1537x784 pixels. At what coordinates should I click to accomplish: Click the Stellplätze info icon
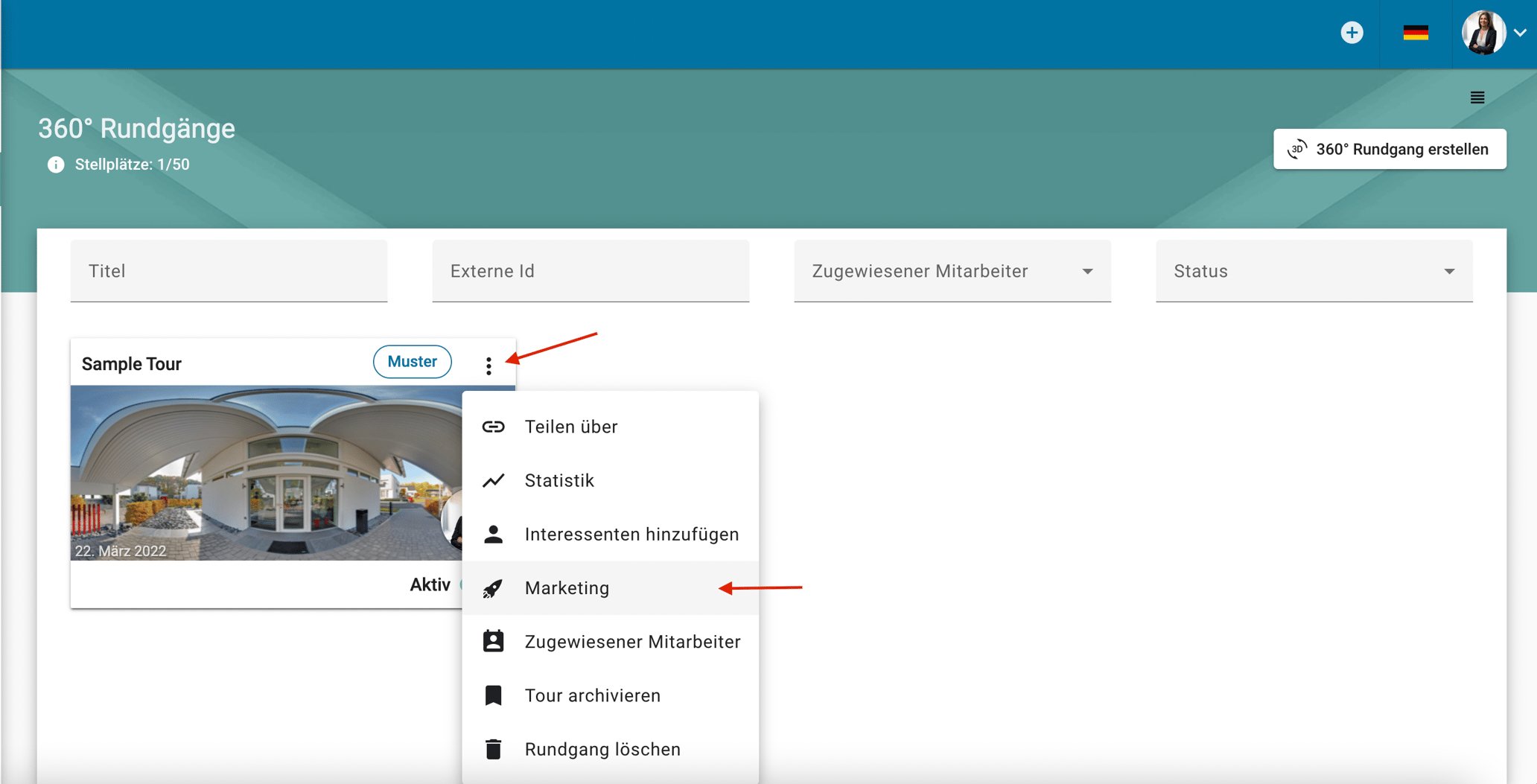pos(56,165)
